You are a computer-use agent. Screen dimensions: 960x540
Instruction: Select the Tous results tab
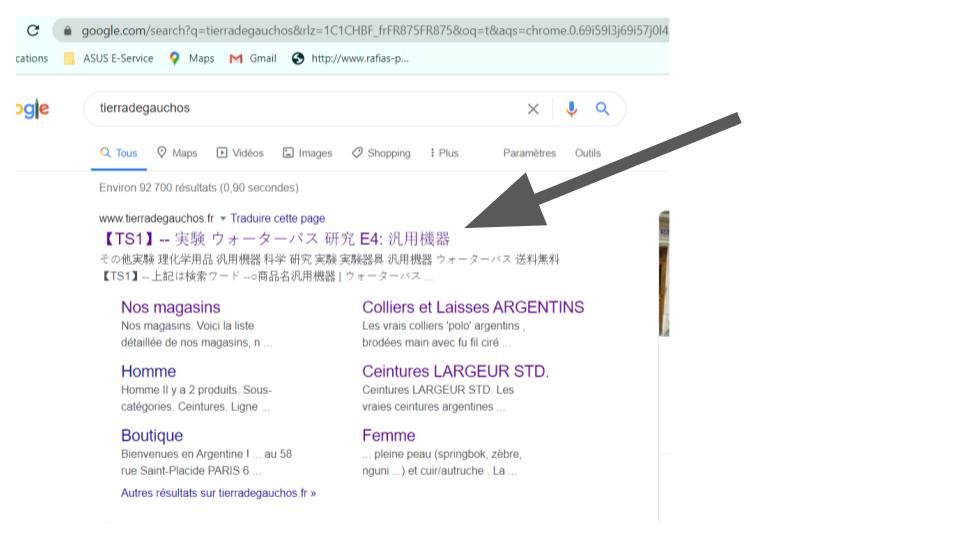pos(119,153)
